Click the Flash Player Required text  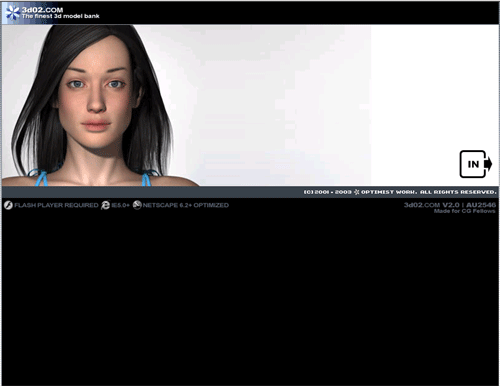tap(56, 205)
